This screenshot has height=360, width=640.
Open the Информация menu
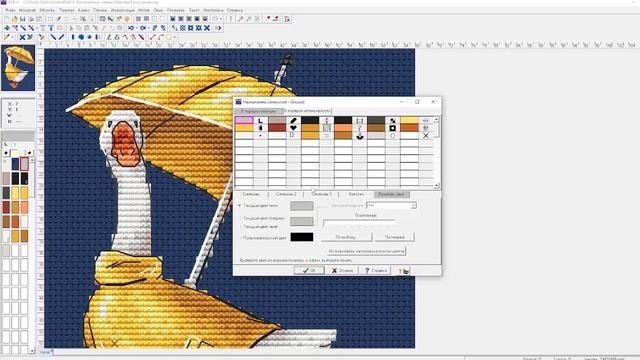122,10
